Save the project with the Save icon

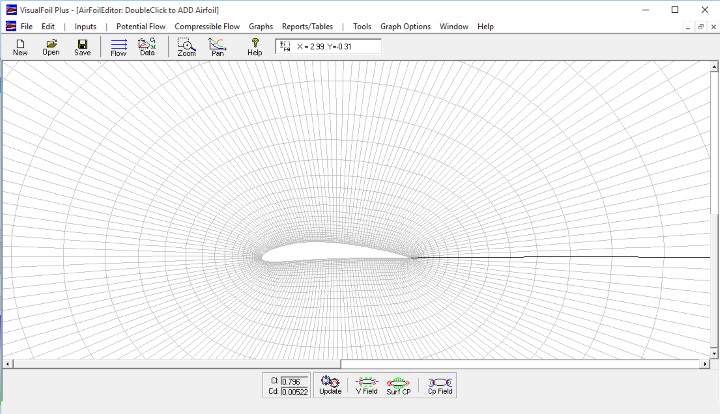83,47
